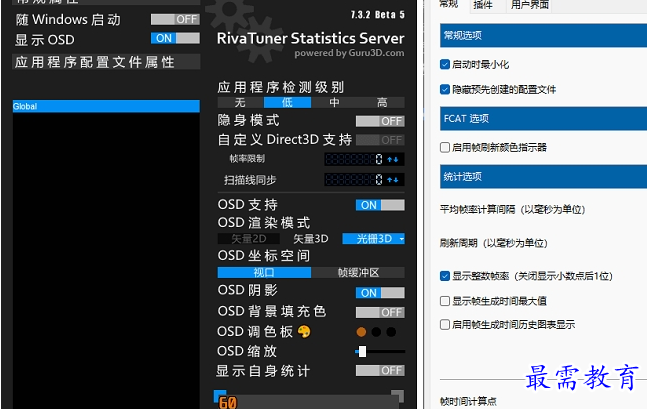Viewport: 647px width, 409px height.
Task: Click the framerate limit stepper arrows
Action: [x=393, y=160]
